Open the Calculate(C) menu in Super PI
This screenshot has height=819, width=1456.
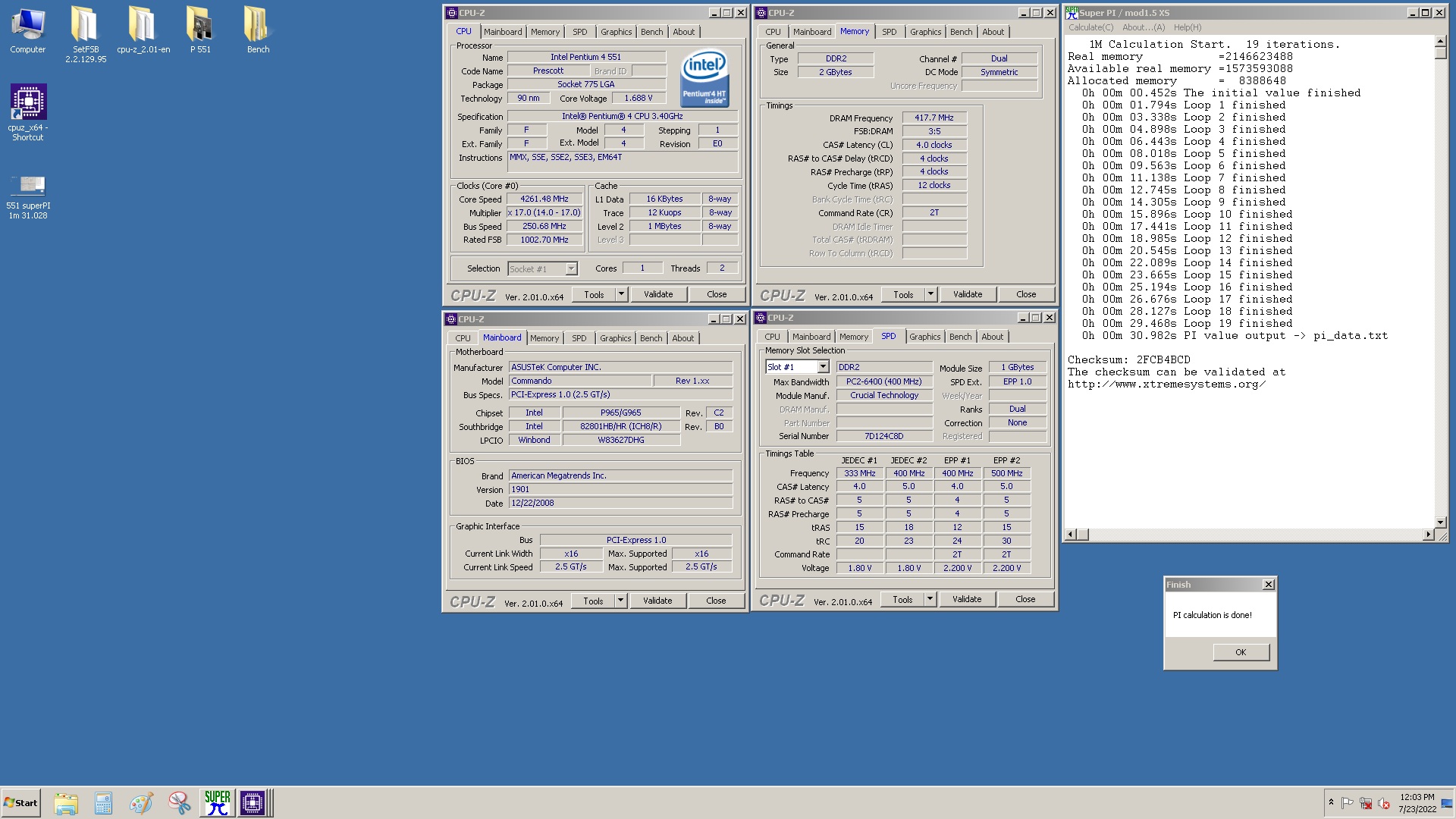[1090, 27]
